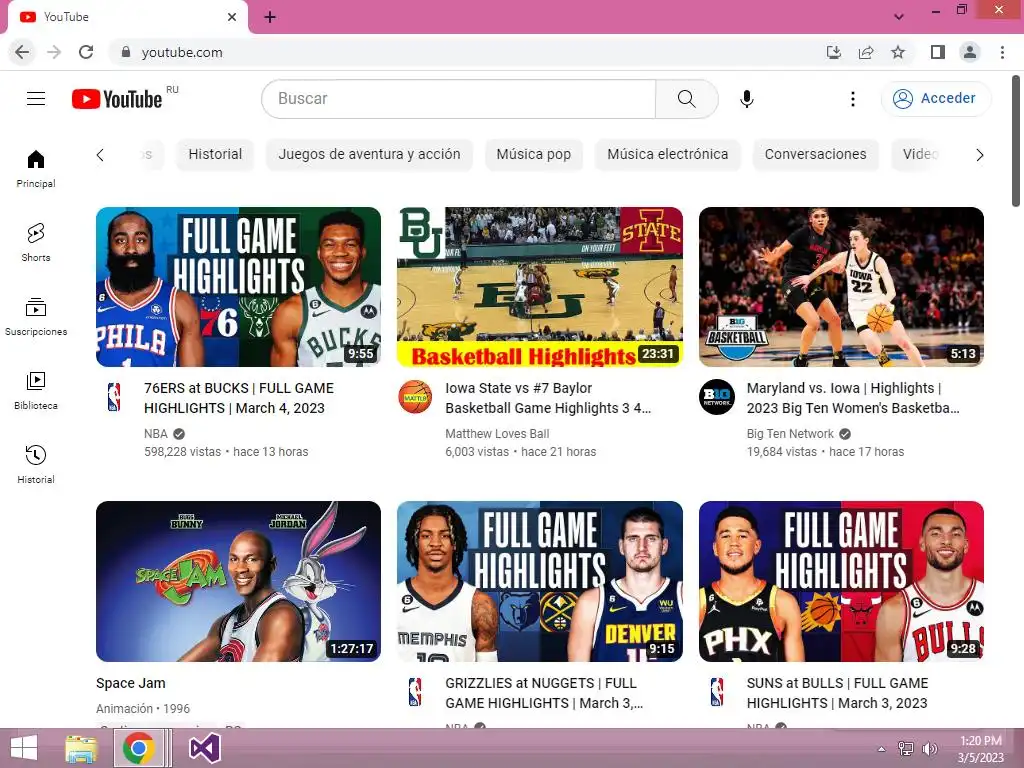This screenshot has height=768, width=1024.
Task: Select the Juegos de aventura y acción chip
Action: click(x=369, y=155)
